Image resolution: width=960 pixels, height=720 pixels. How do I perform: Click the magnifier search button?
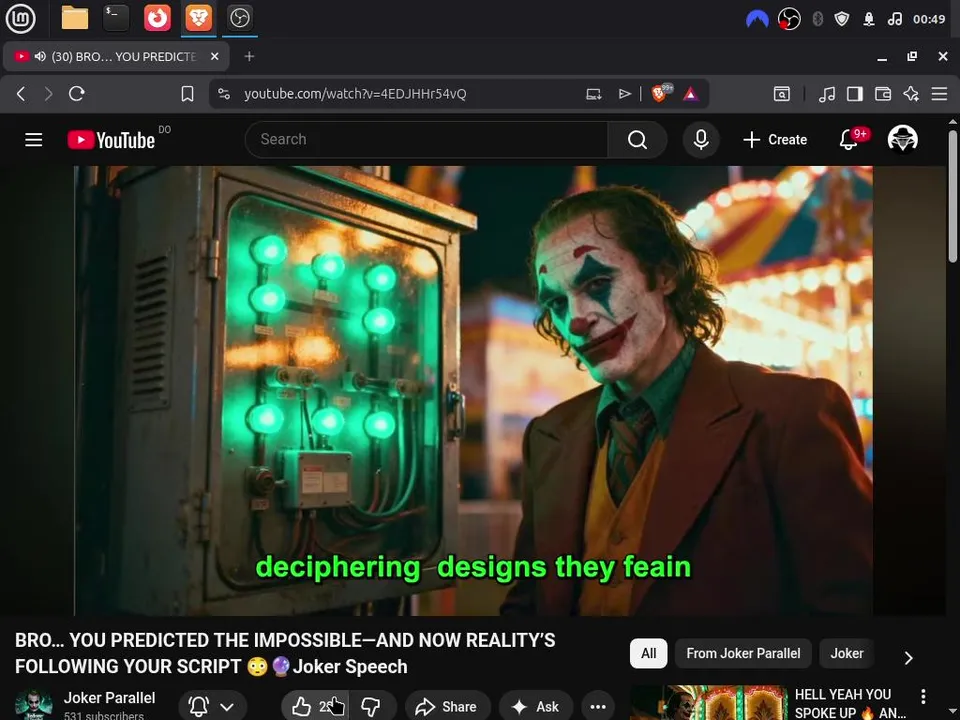tap(637, 140)
